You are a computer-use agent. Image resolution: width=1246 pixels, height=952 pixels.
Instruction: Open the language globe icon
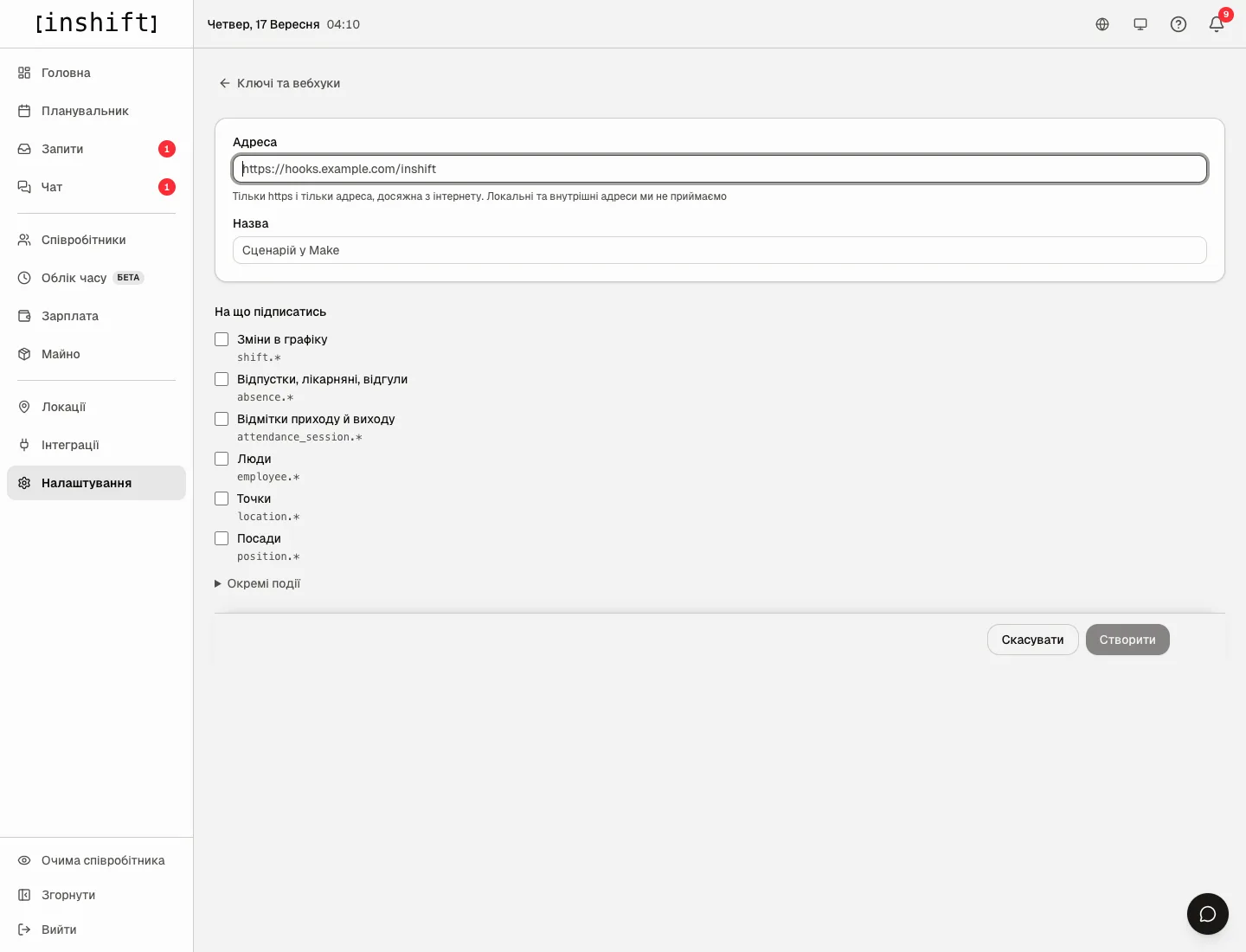[1102, 24]
